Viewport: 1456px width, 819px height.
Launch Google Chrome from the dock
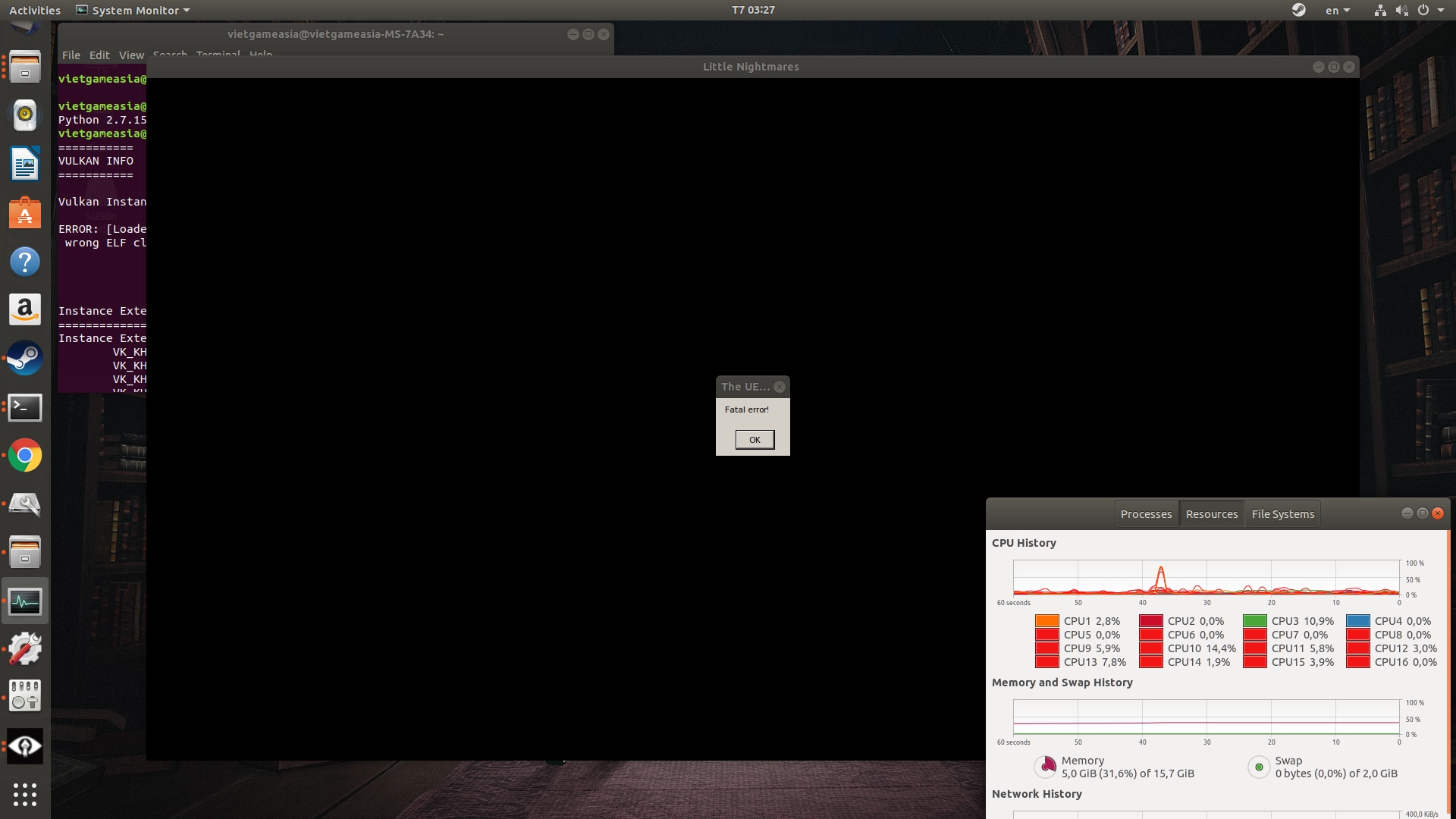25,456
